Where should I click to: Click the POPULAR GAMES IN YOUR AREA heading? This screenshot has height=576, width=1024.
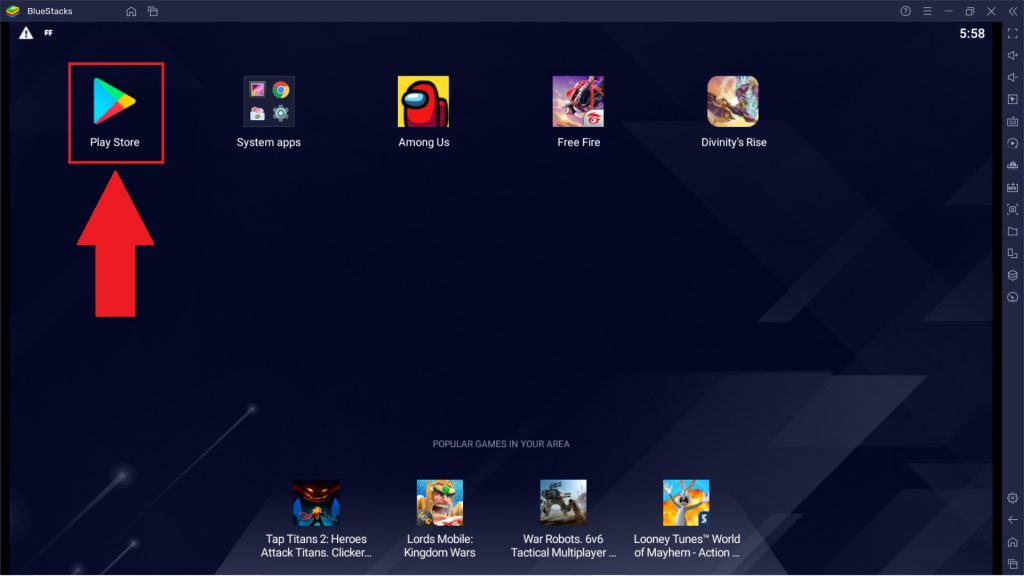pyautogui.click(x=501, y=443)
